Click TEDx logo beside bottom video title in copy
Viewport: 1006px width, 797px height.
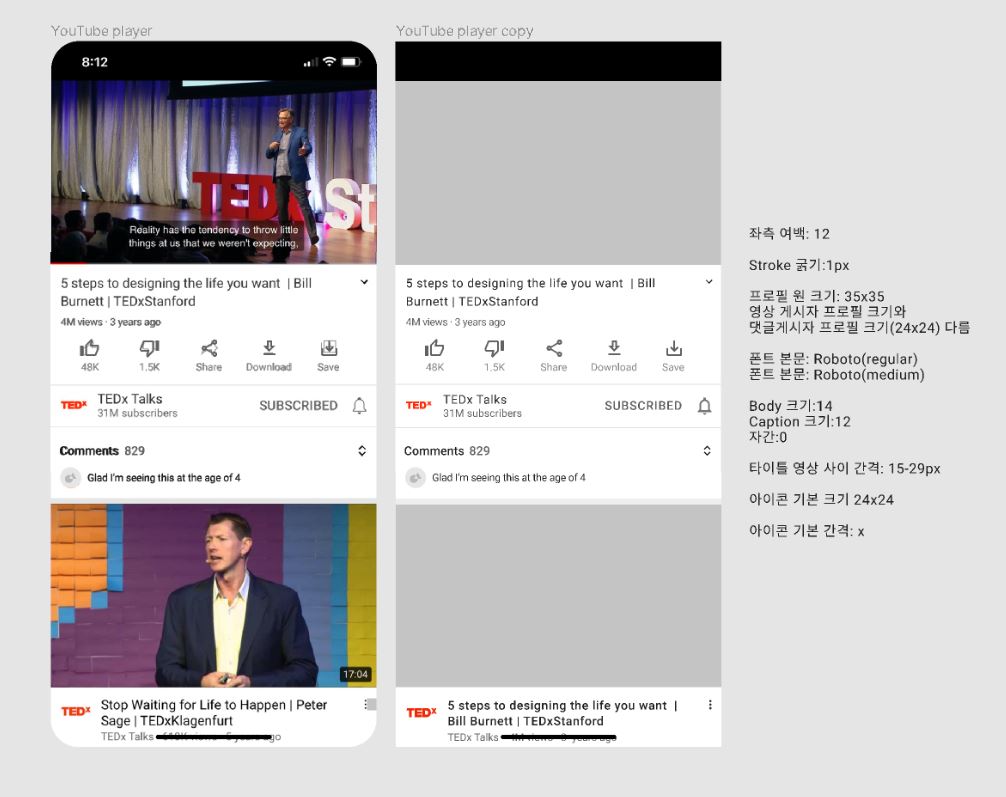click(x=422, y=712)
